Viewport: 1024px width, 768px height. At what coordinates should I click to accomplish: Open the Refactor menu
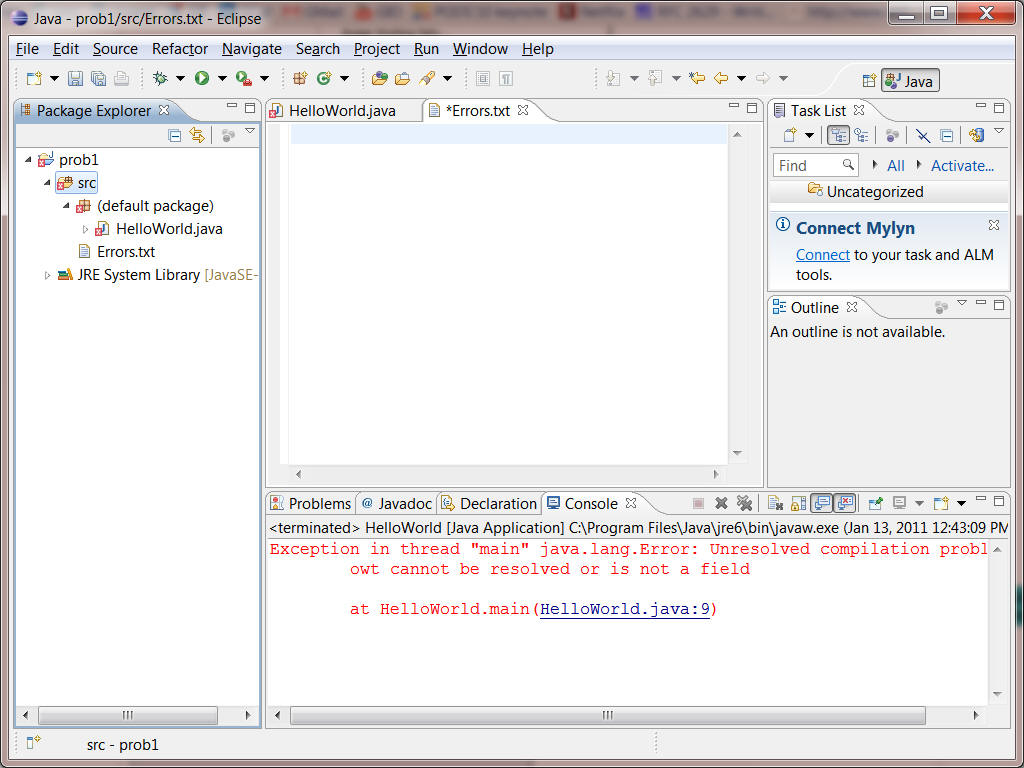[180, 49]
